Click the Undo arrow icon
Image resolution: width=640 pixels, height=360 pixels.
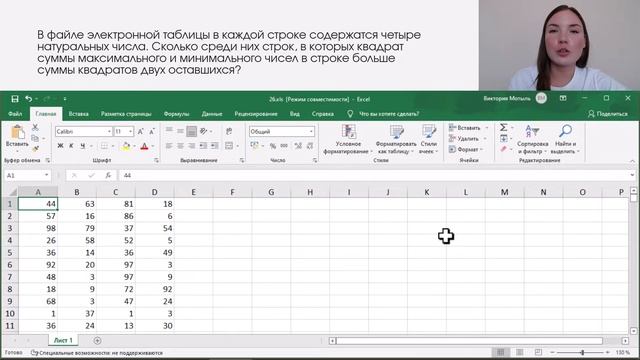coord(28,99)
